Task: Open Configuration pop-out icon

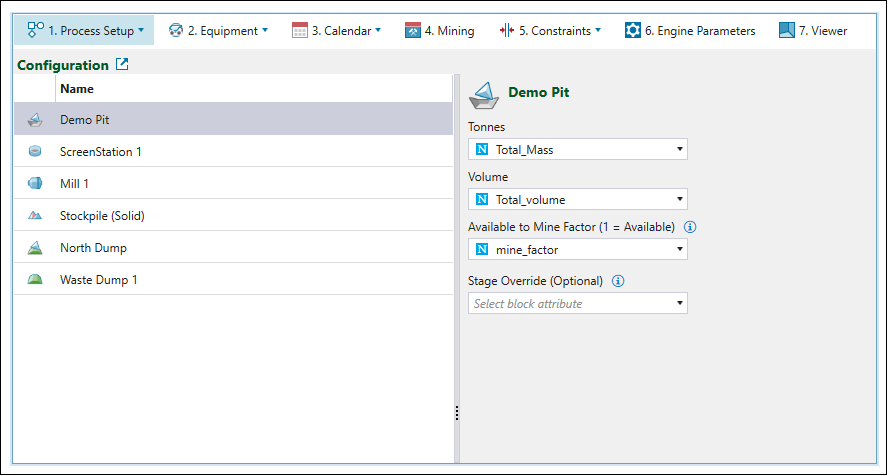Action: [x=122, y=65]
